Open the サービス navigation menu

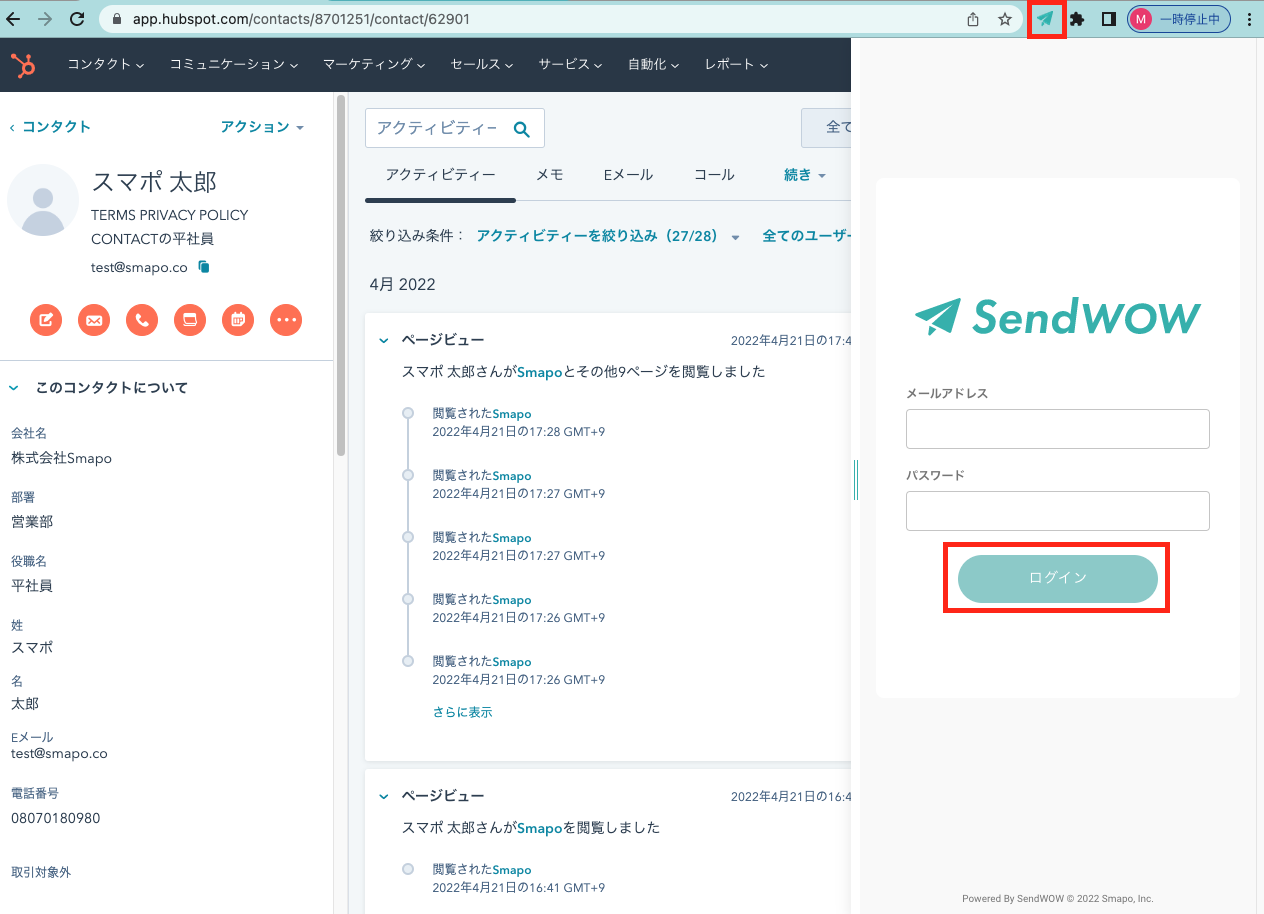(x=570, y=64)
